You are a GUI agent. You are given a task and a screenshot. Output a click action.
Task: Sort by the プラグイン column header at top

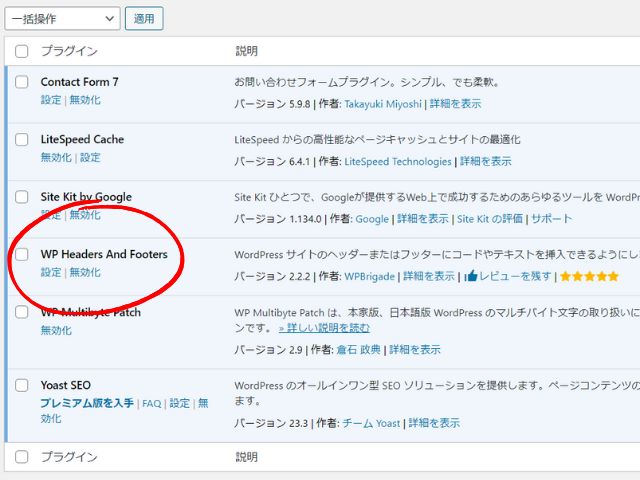[69, 51]
